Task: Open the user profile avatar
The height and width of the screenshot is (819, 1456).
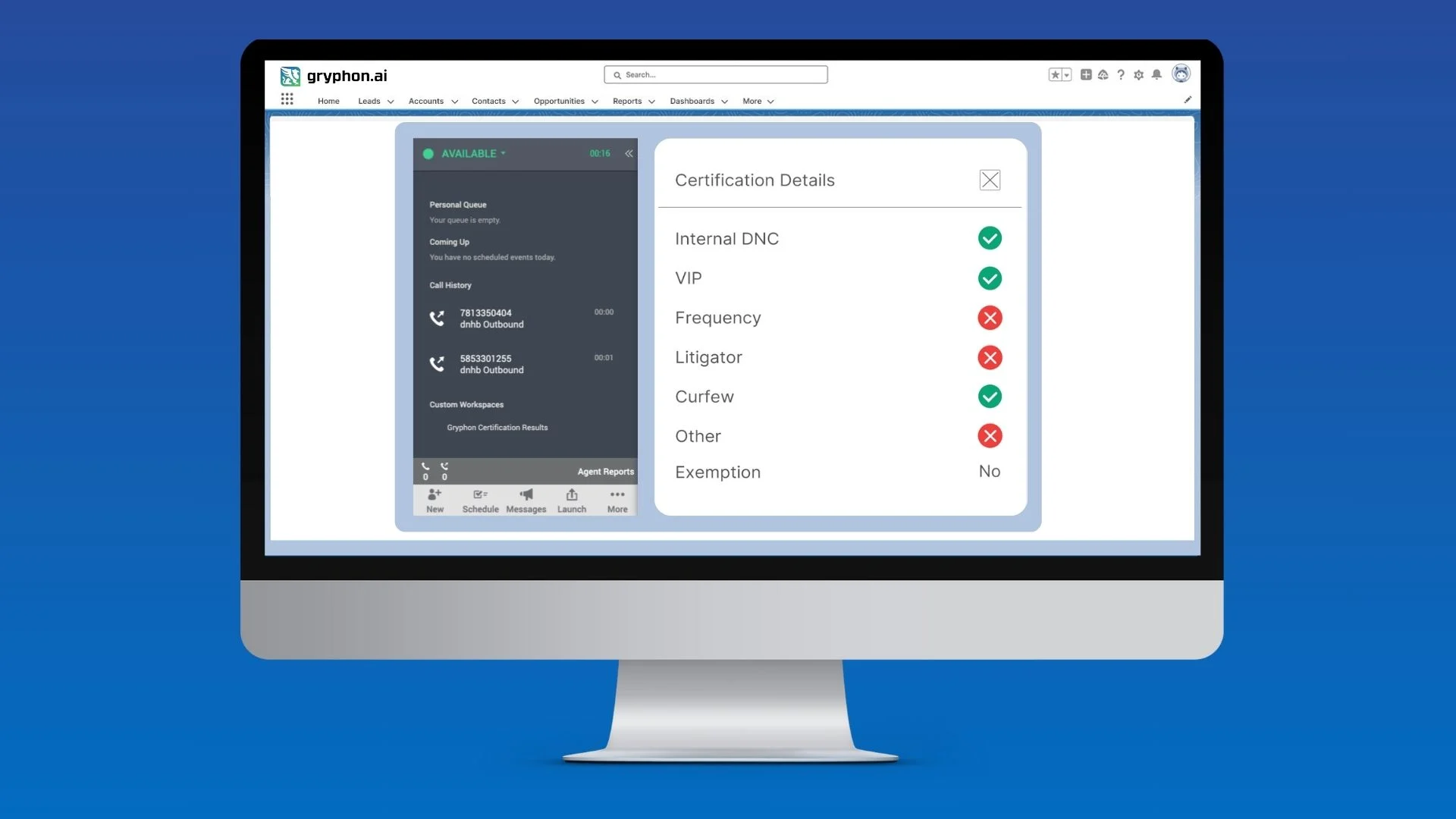Action: (1181, 74)
